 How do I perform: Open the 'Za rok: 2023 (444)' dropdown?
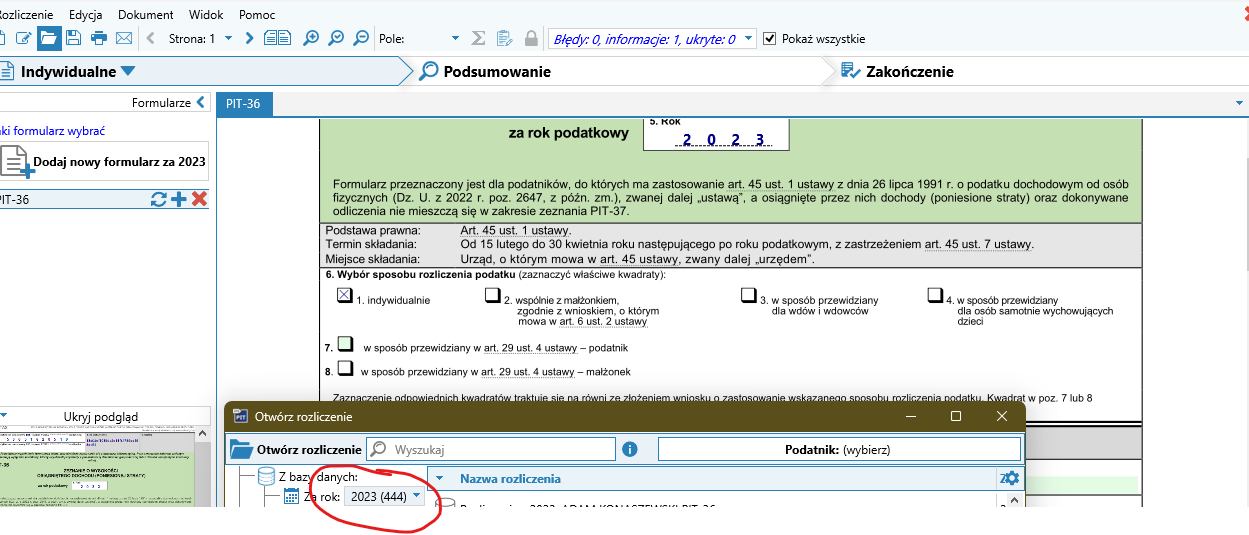click(416, 496)
